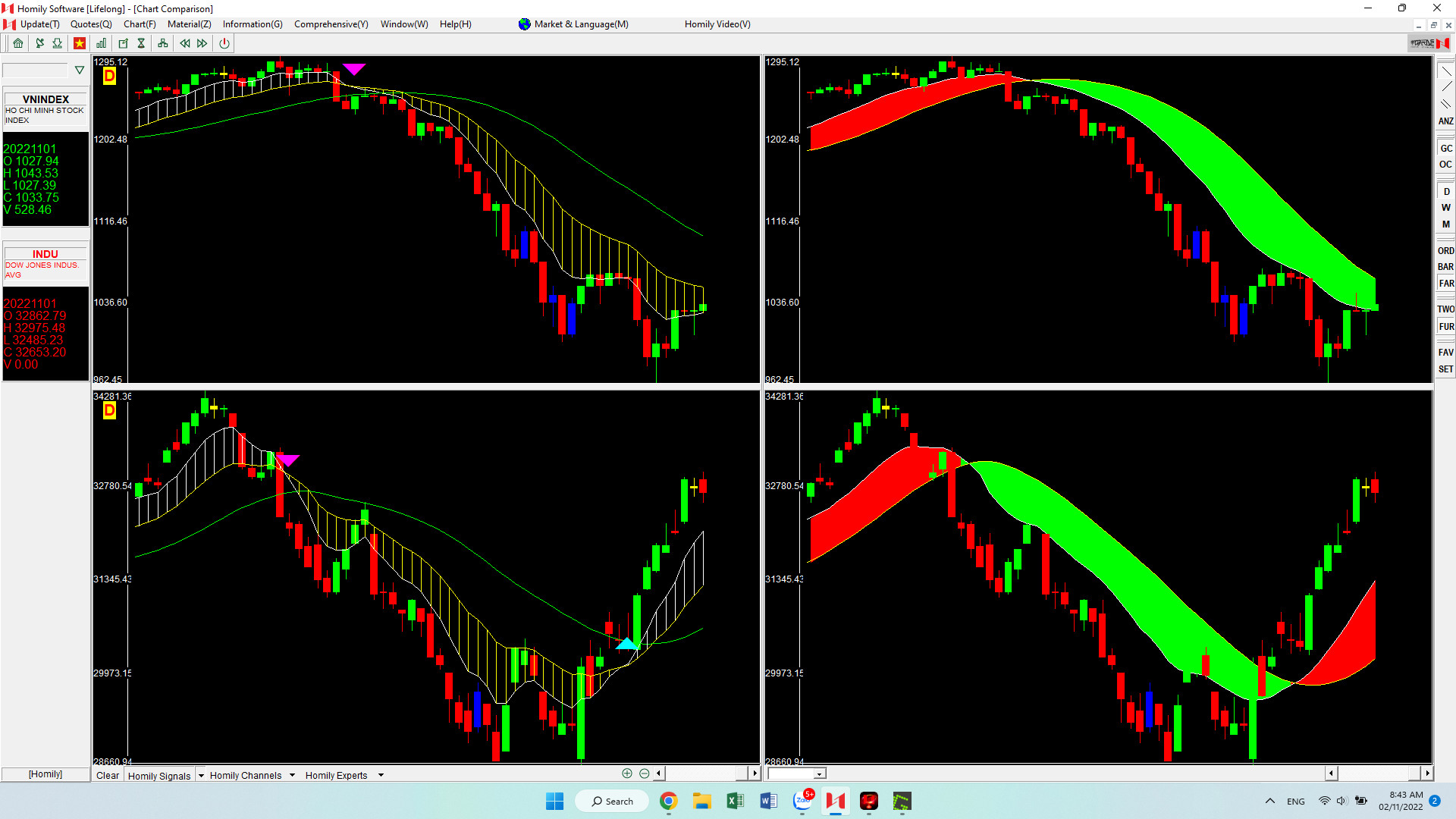
Task: Open the Quotes(Q) menu
Action: (x=91, y=24)
